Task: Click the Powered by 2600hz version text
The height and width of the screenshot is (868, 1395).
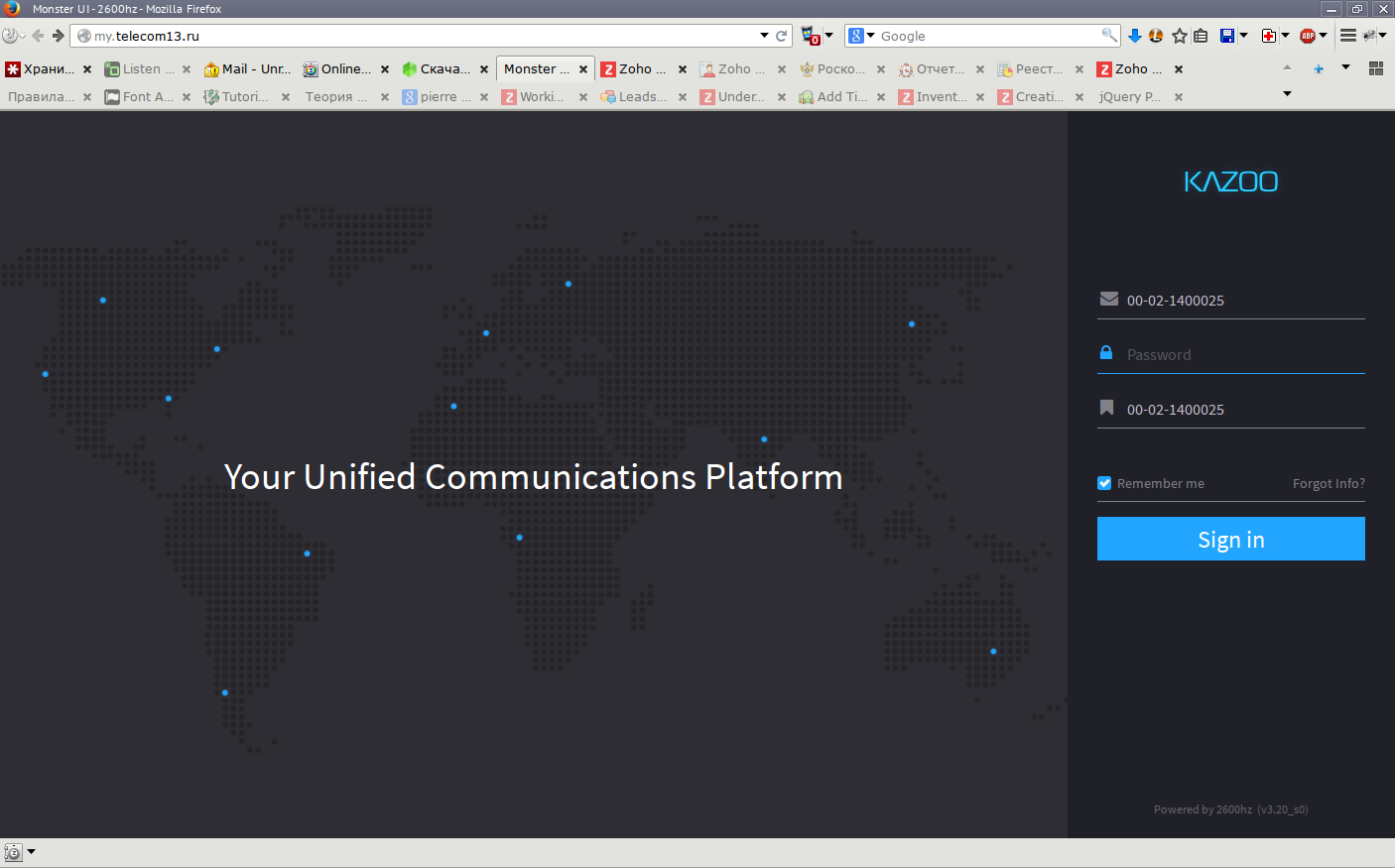Action: [1230, 809]
